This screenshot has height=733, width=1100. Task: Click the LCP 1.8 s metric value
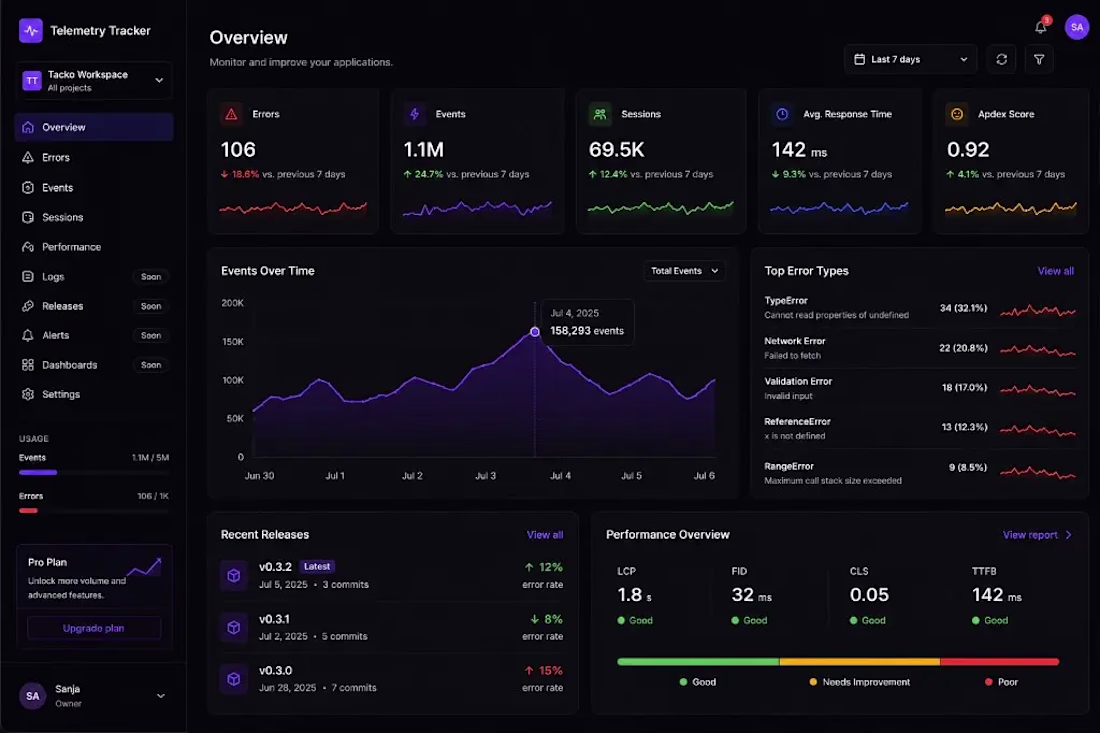pyautogui.click(x=634, y=595)
